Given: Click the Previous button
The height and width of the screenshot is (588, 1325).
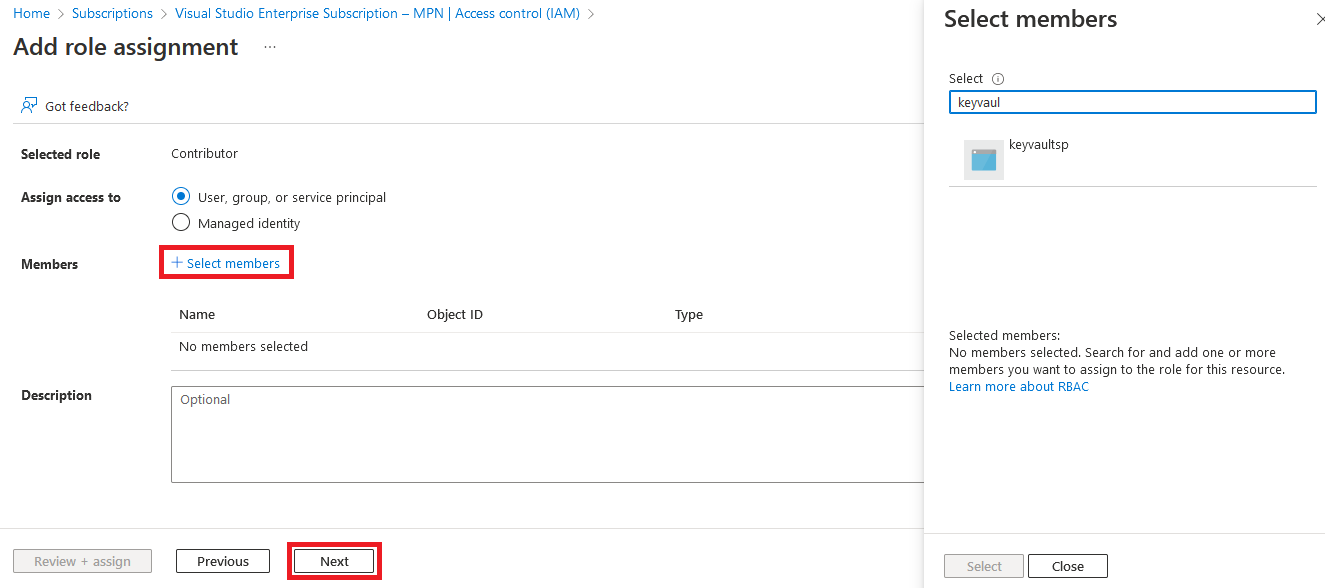Looking at the screenshot, I should [x=223, y=561].
